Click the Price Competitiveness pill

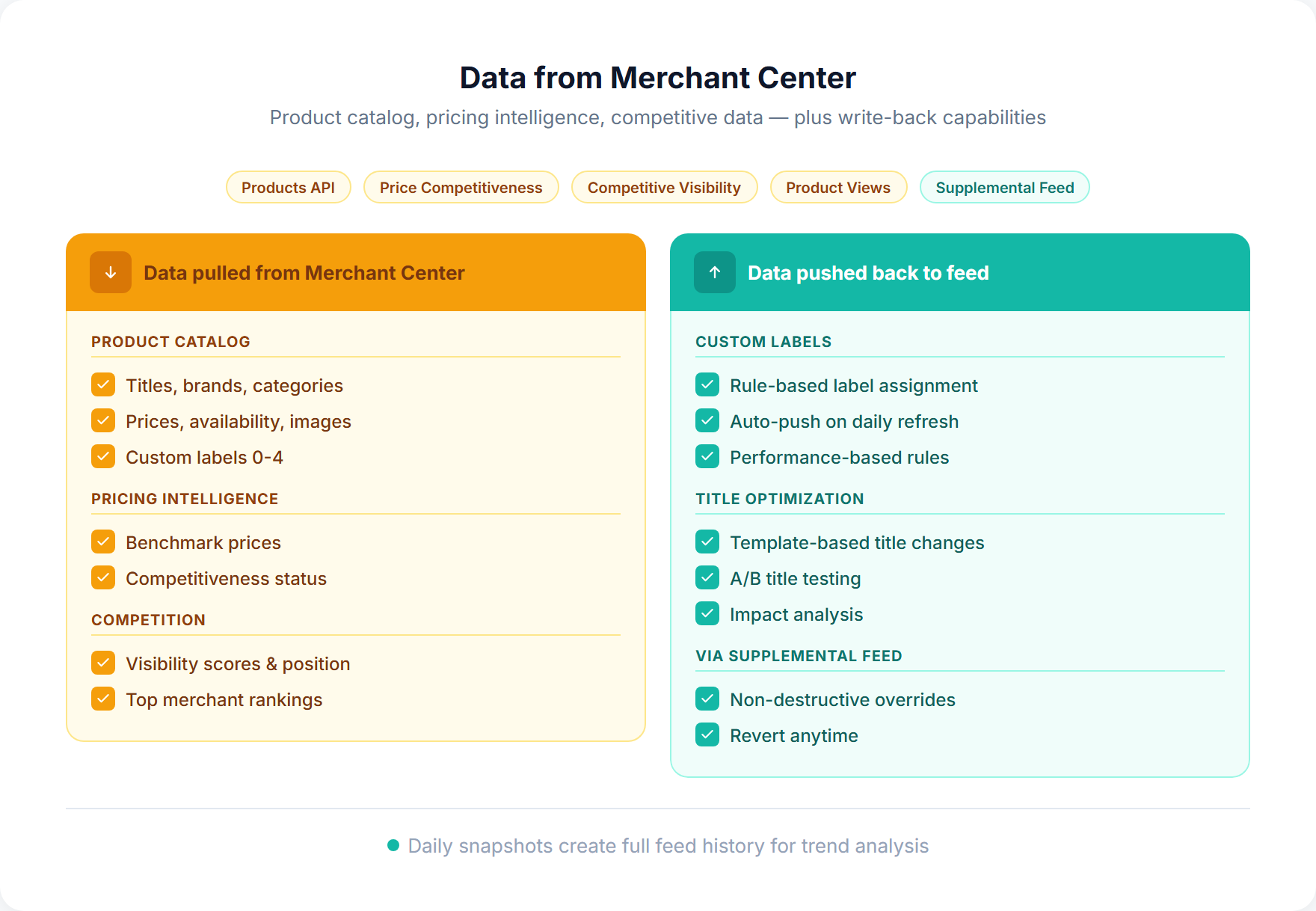tap(461, 187)
